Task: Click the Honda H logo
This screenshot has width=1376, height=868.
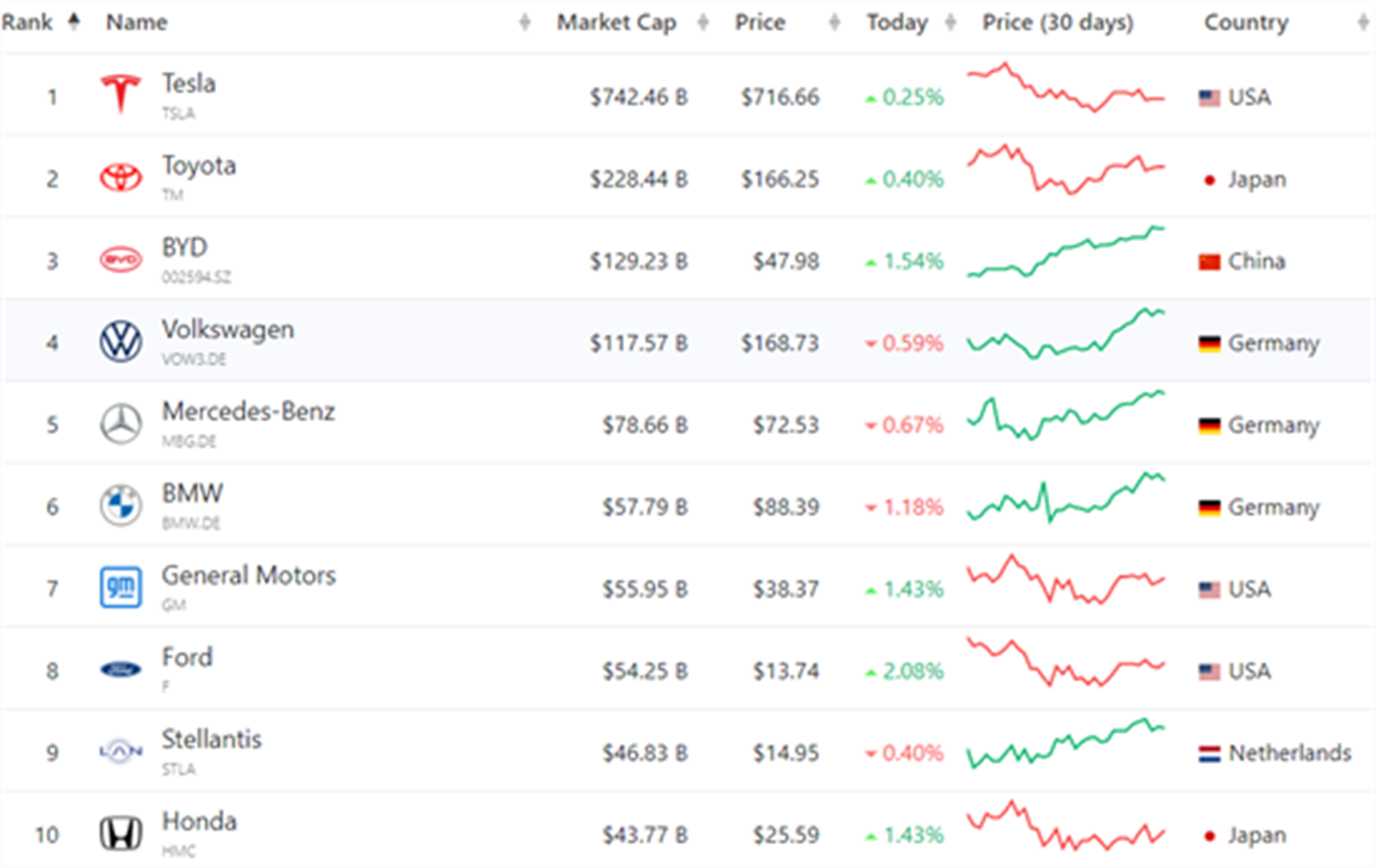Action: click(x=121, y=833)
